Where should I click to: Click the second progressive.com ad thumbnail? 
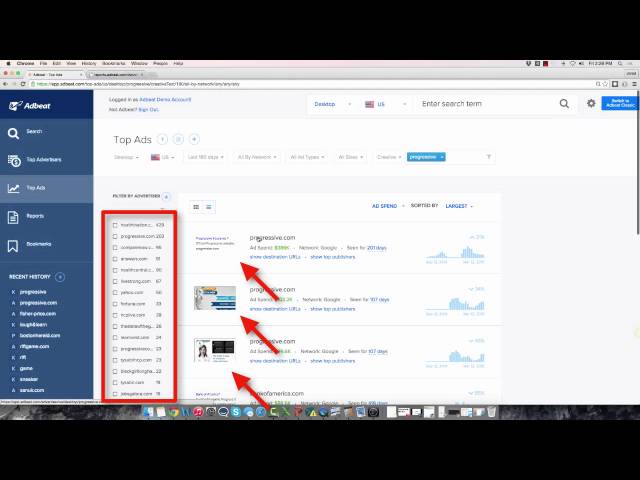pos(215,298)
